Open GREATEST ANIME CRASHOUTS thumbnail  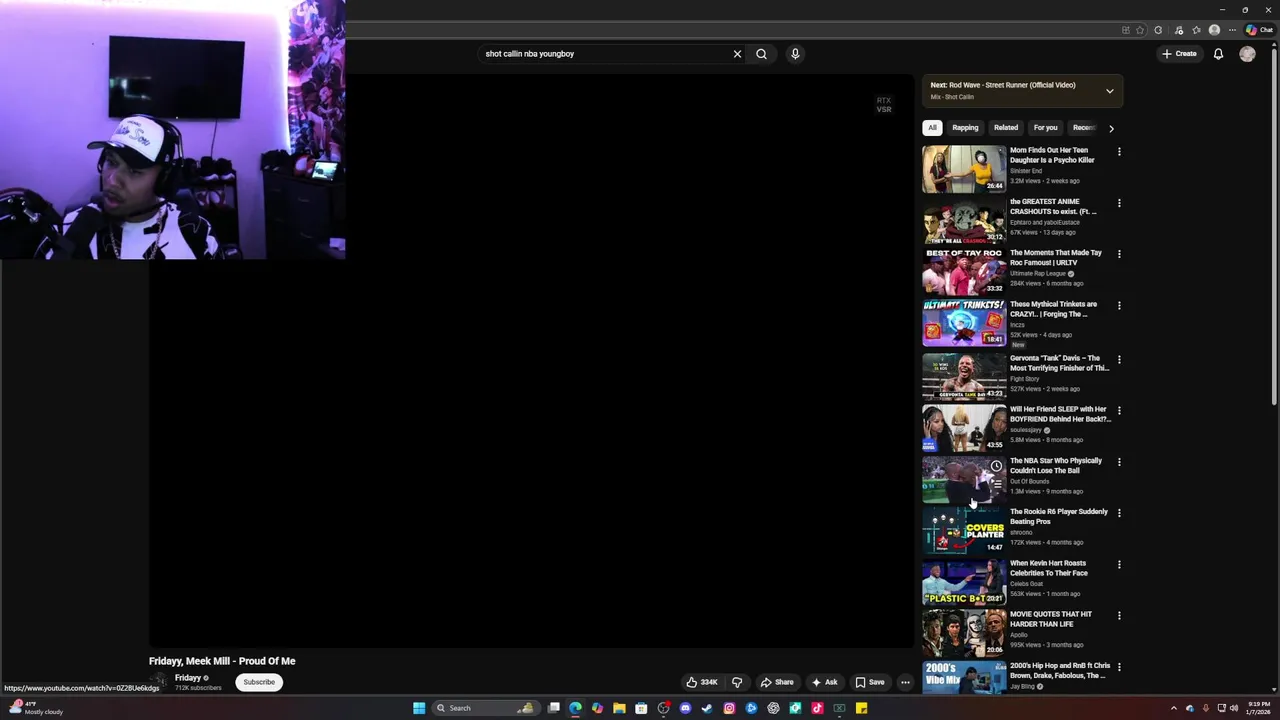click(x=964, y=220)
